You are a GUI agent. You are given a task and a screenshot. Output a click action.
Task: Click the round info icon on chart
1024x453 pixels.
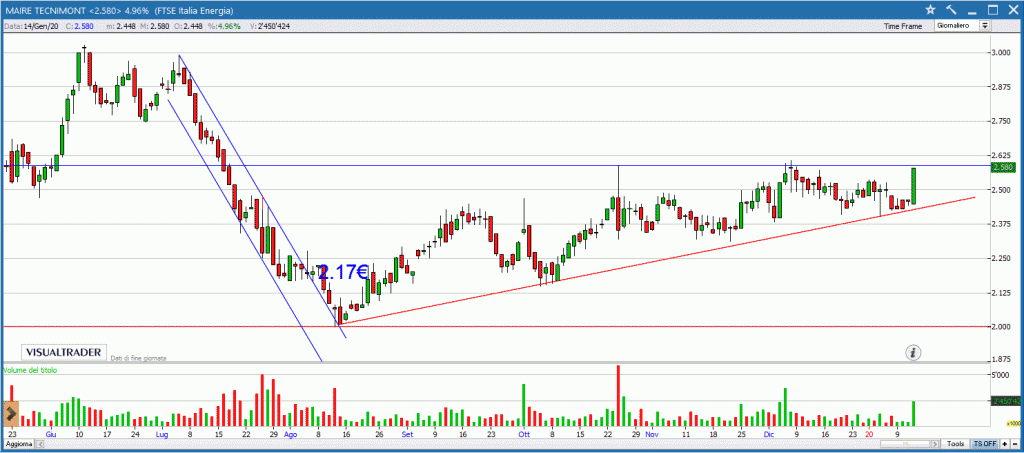913,353
